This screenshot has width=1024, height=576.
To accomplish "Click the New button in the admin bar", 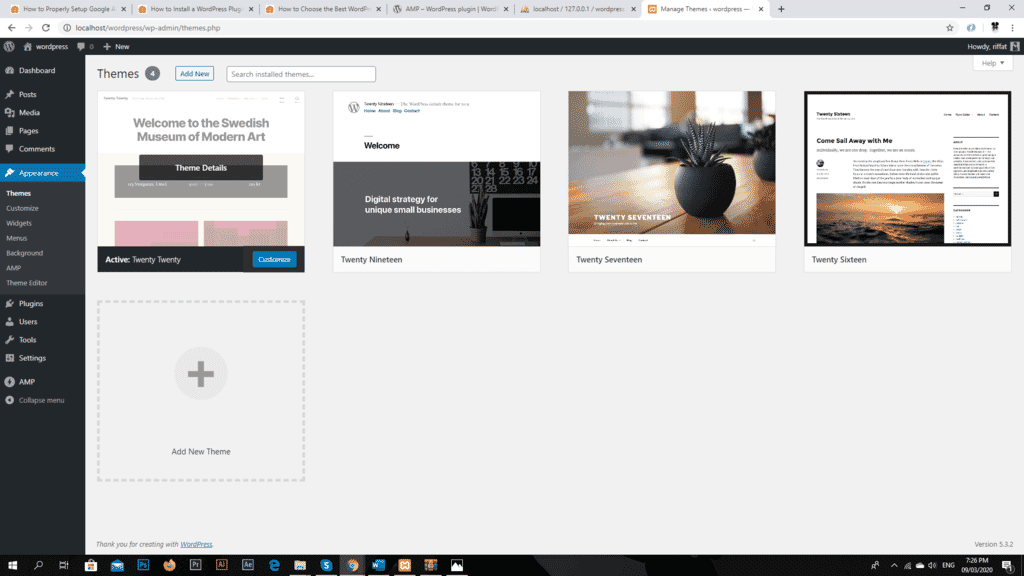I will click(x=116, y=46).
